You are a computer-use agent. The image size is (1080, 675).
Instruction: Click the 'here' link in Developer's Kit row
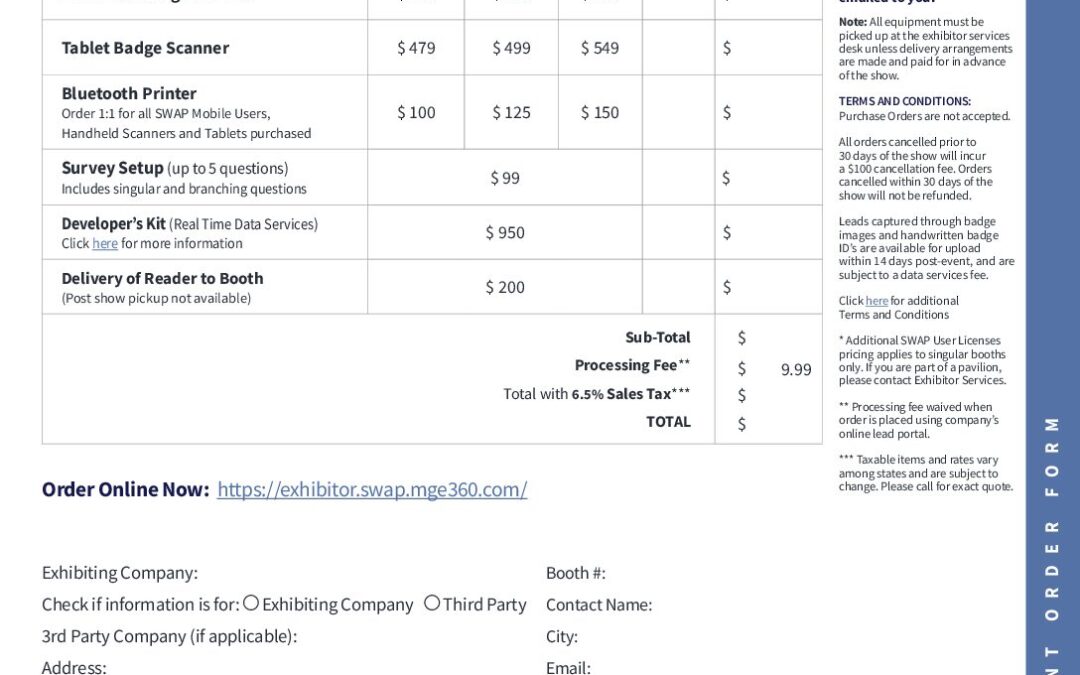[105, 244]
